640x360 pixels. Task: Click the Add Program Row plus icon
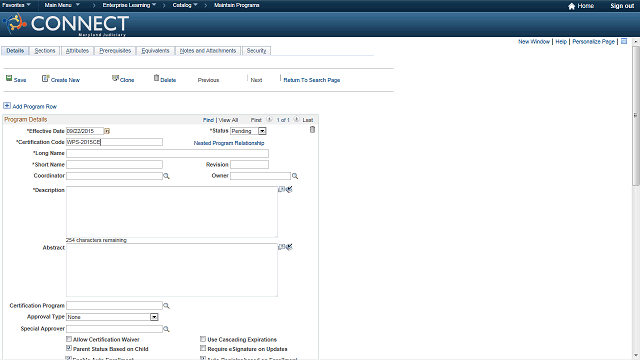point(7,106)
